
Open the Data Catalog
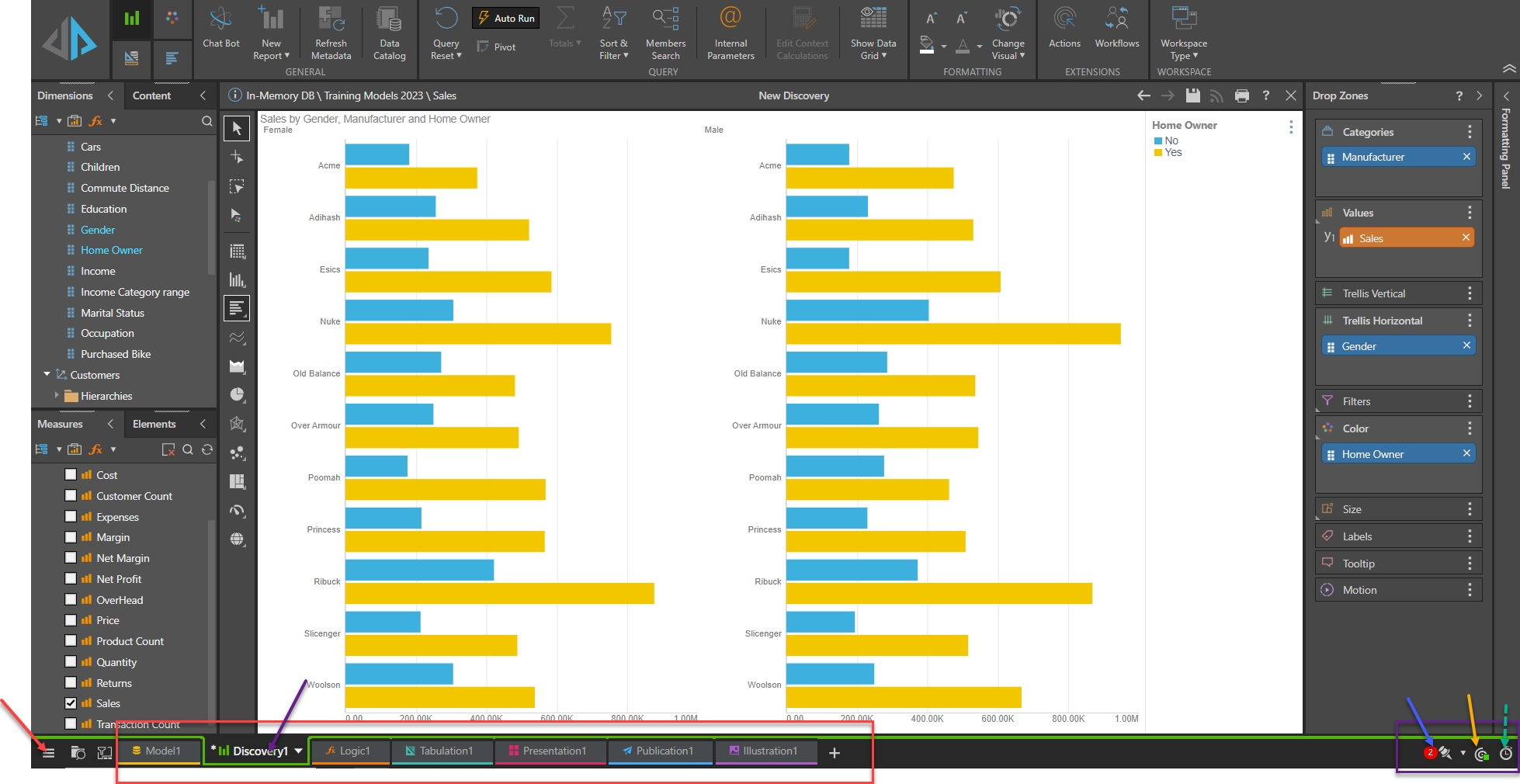click(389, 33)
